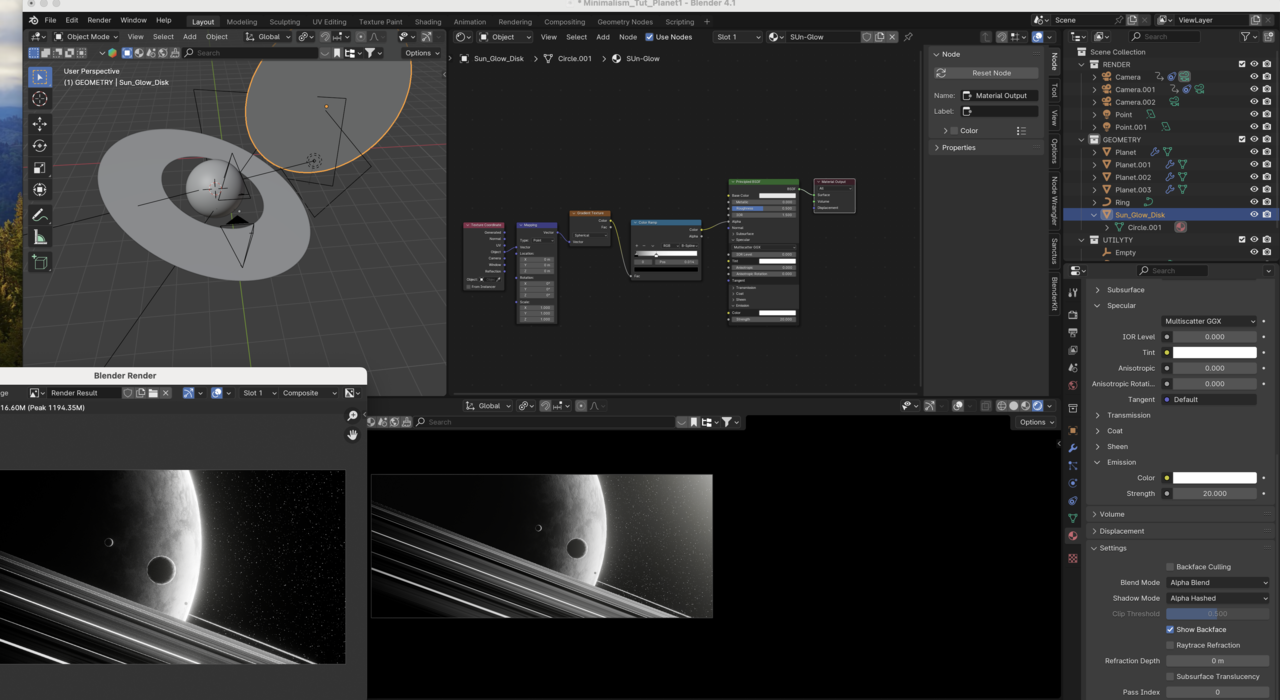Select the Scale tool in viewport toolbar
1280x700 pixels.
[x=40, y=168]
